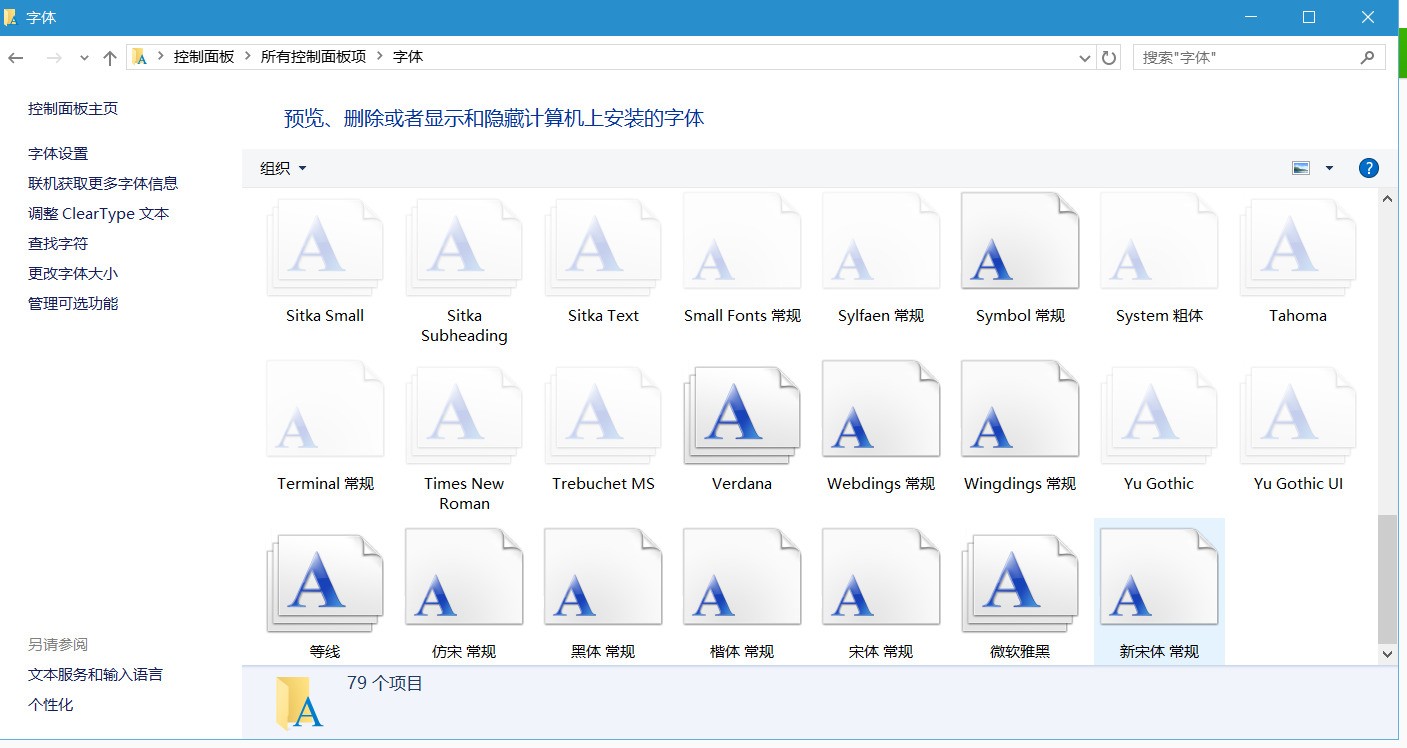Open 管理可选功能 link

[73, 303]
